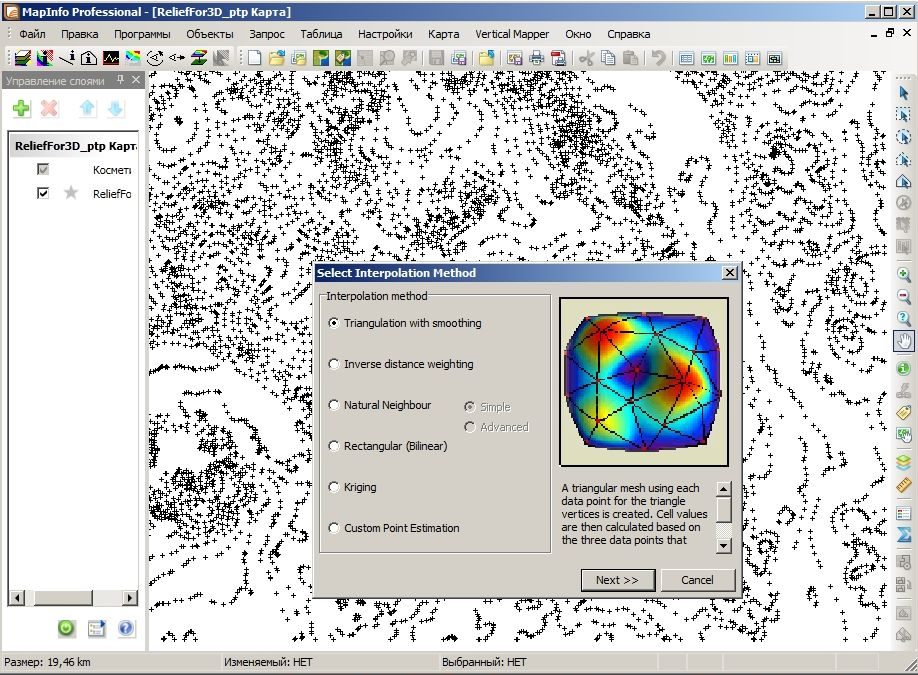Click the Next >> button
Image resolution: width=918 pixels, height=675 pixels.
(618, 580)
